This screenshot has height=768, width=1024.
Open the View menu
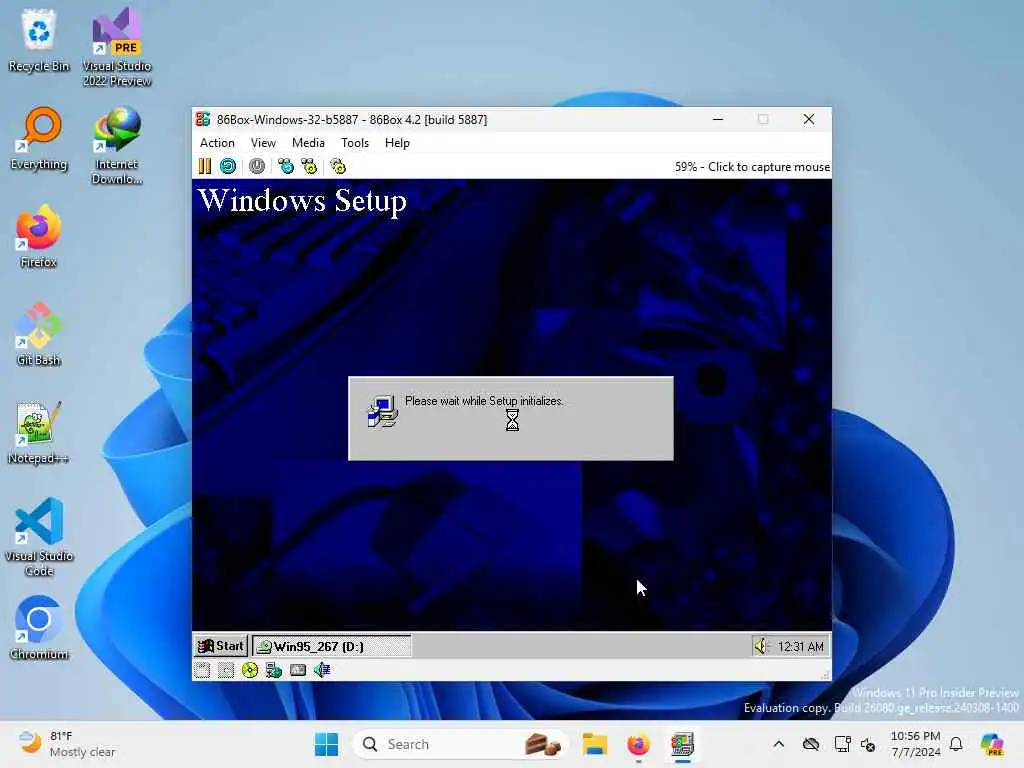(x=263, y=143)
